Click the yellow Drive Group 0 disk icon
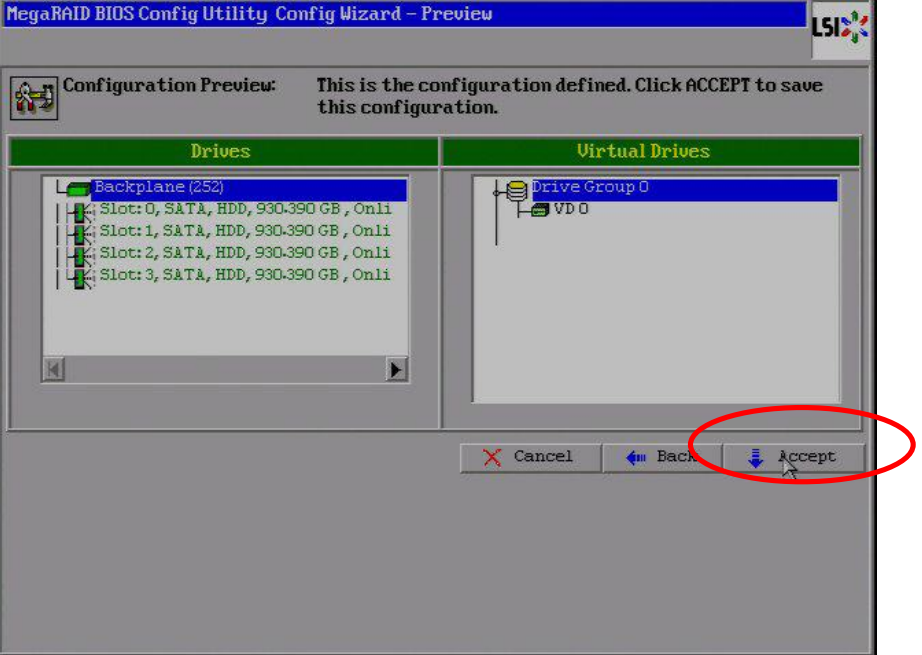 click(x=516, y=191)
